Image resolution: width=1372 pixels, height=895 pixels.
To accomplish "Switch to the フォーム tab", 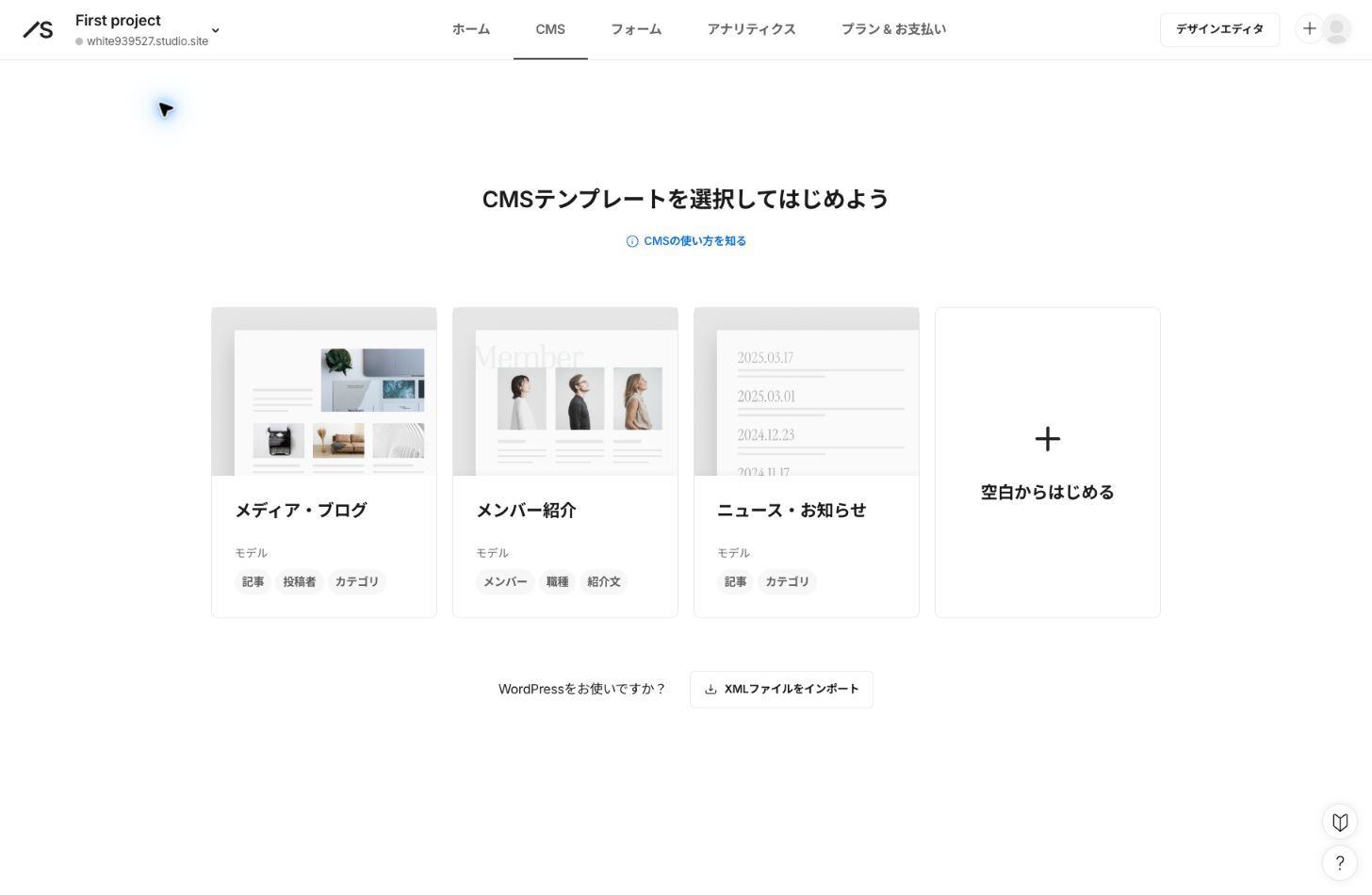I will (x=636, y=29).
